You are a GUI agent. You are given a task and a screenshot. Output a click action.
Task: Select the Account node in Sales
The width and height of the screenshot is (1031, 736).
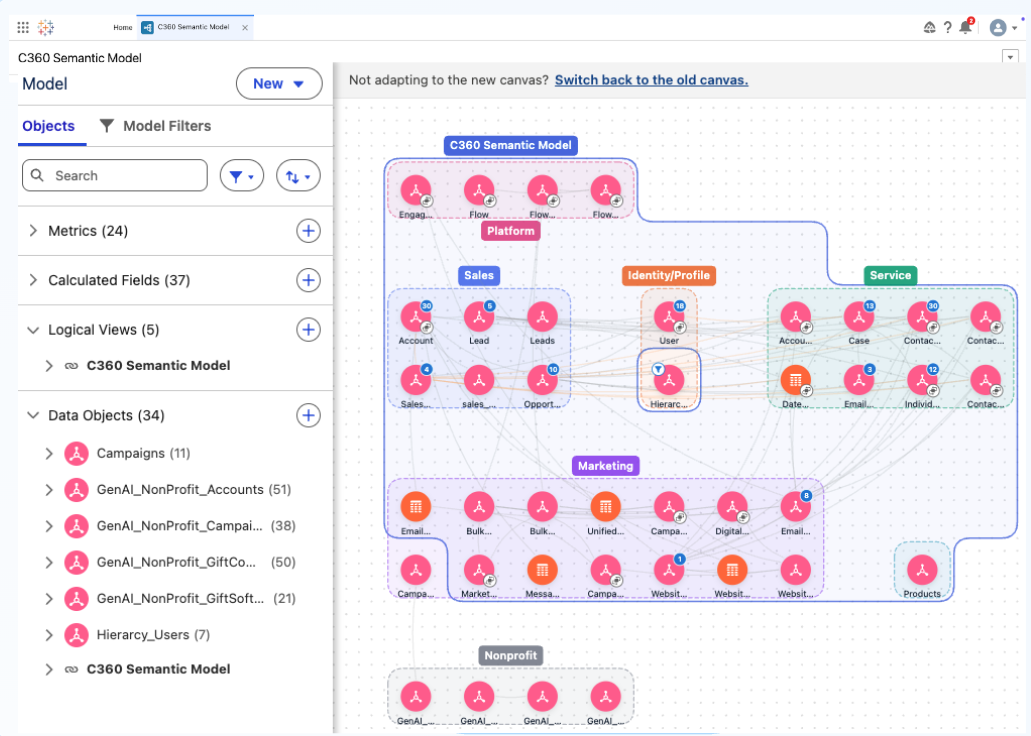[416, 317]
